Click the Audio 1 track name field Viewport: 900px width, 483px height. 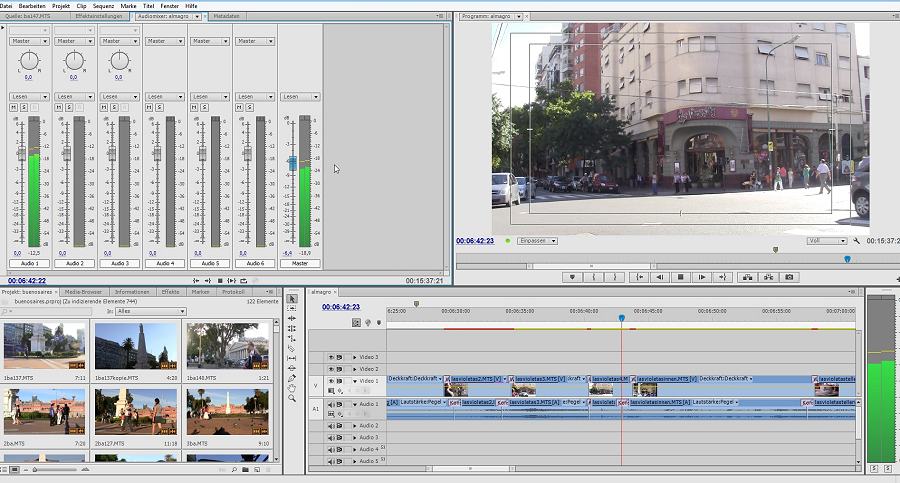coord(29,264)
